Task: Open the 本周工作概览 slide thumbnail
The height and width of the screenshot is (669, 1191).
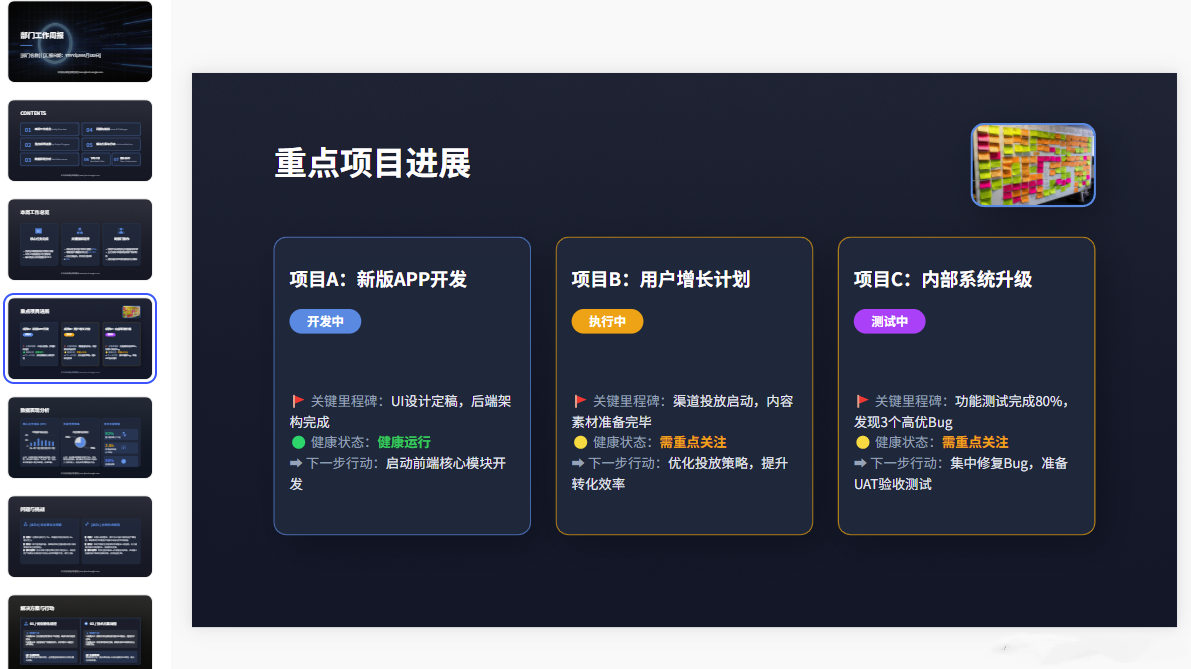Action: click(80, 239)
